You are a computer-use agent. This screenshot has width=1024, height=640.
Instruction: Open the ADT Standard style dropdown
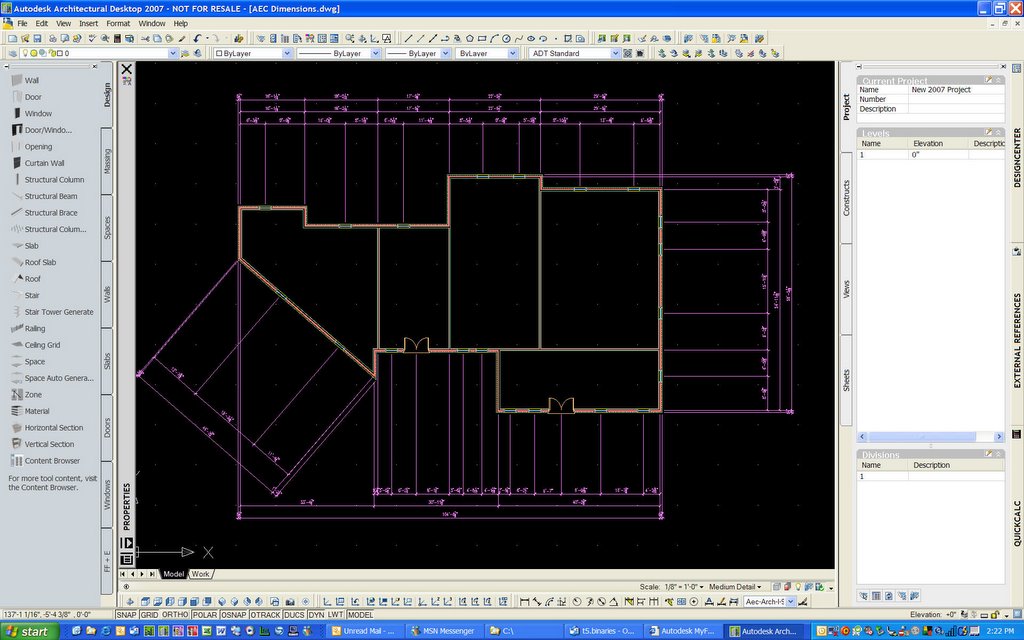574,53
